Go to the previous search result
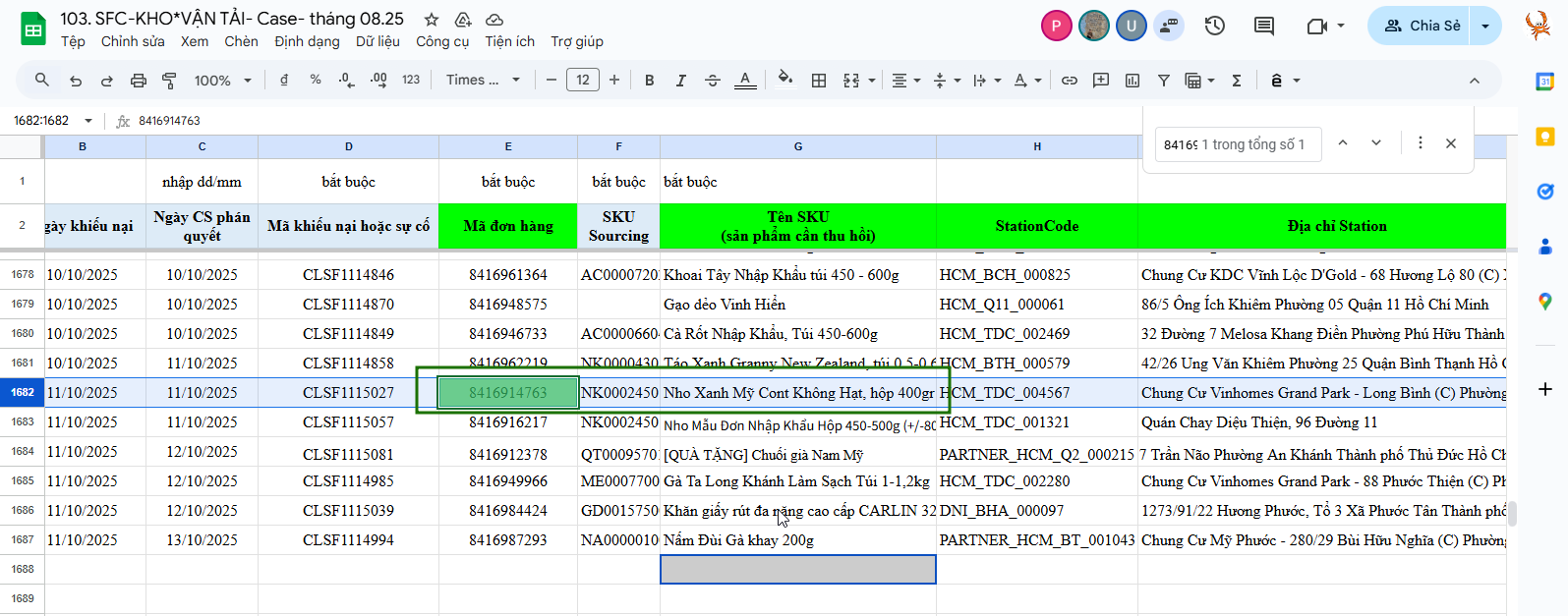Screen dimensions: 1568x616 1343,143
